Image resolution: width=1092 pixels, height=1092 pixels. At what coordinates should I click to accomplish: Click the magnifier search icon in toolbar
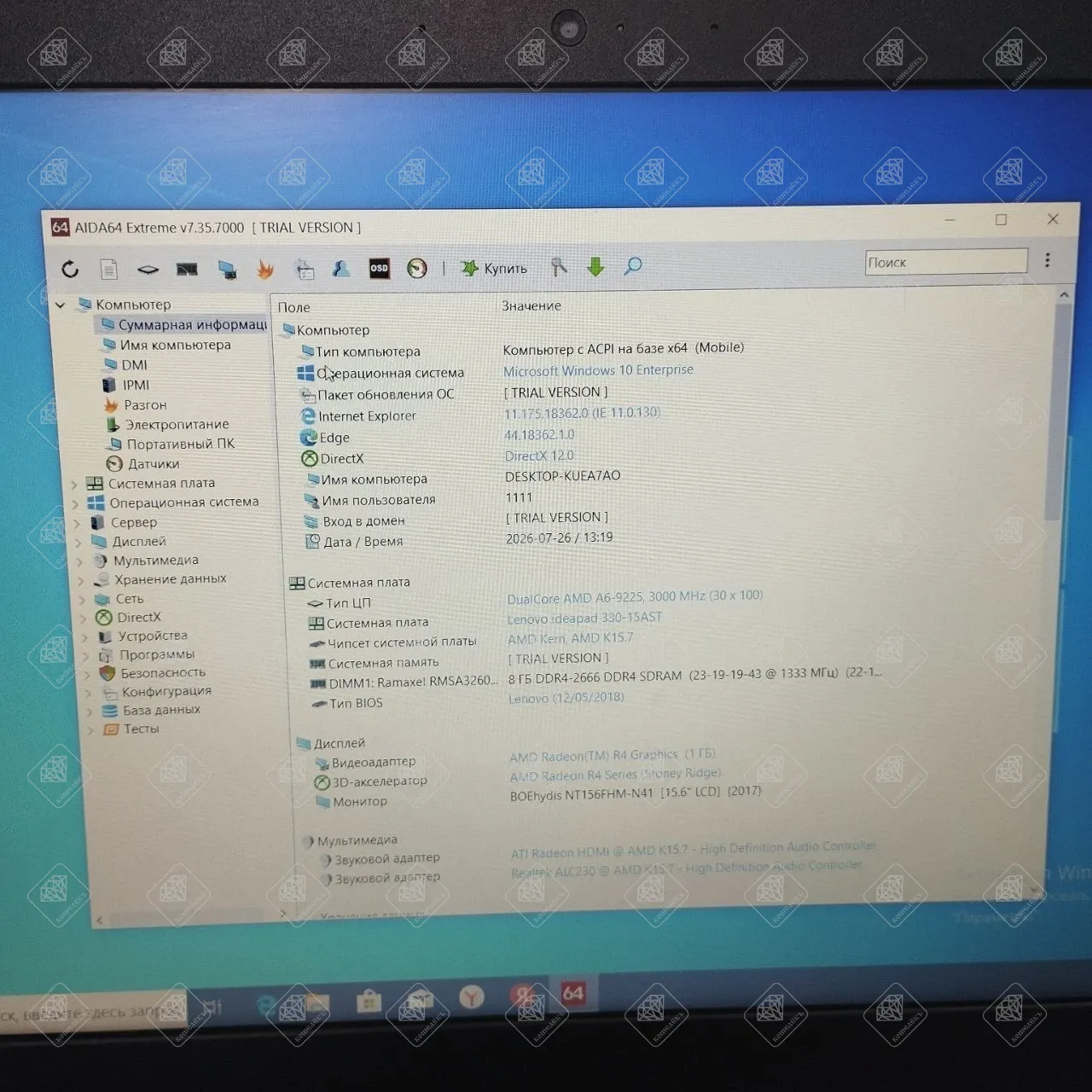pos(633,266)
